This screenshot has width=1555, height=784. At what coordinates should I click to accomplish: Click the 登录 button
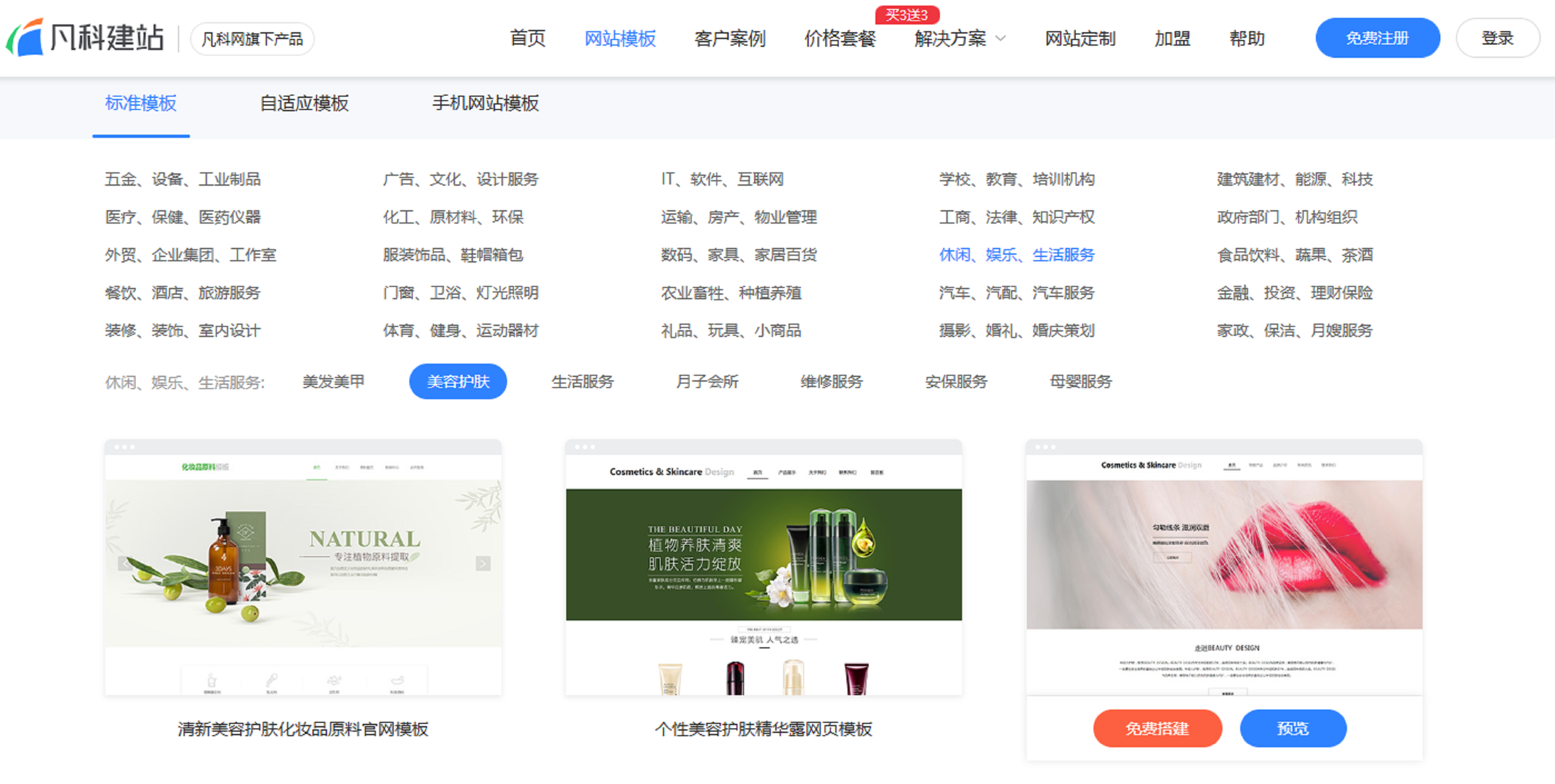click(x=1497, y=38)
